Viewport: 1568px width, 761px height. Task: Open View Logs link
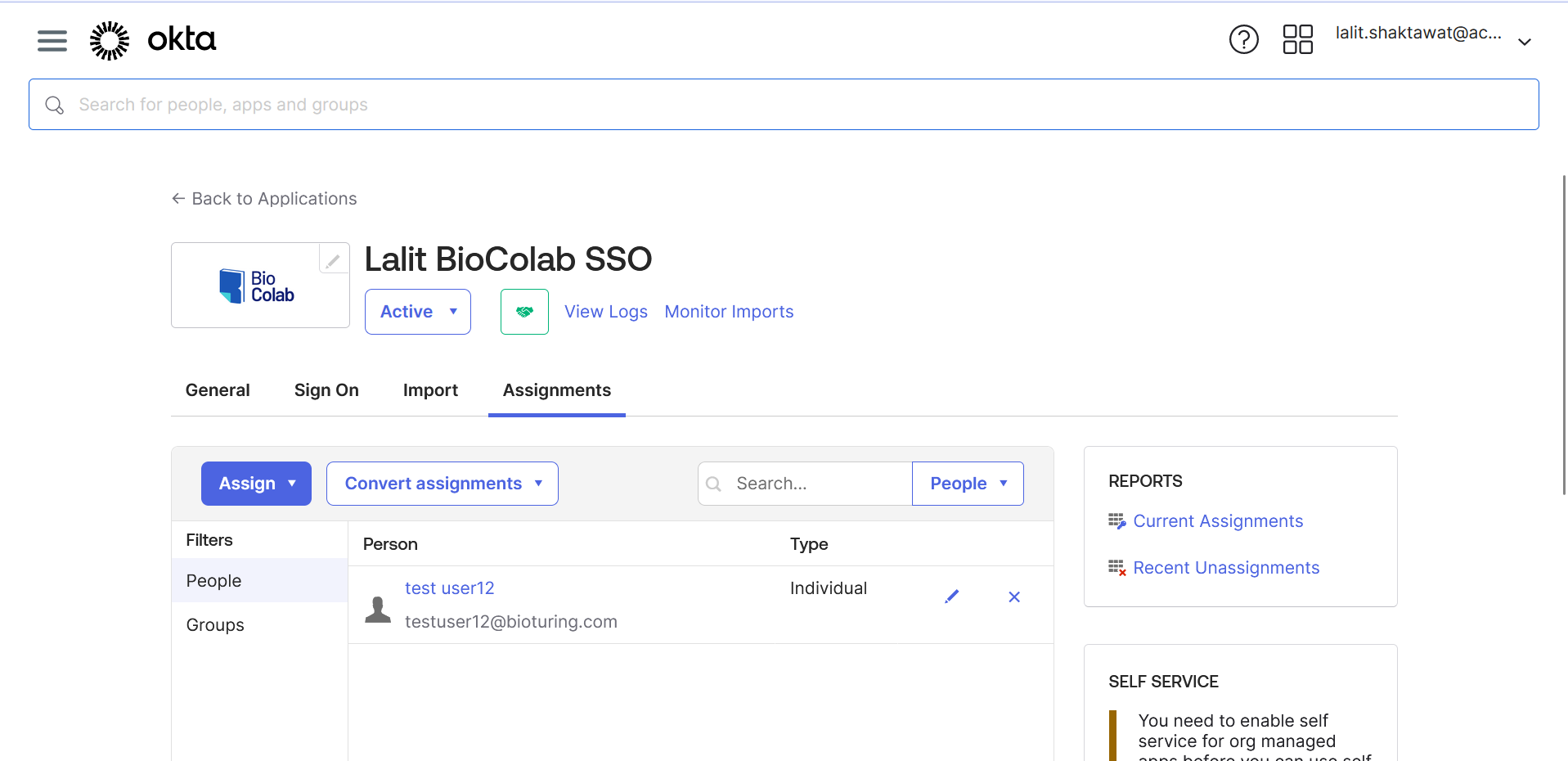pos(606,312)
